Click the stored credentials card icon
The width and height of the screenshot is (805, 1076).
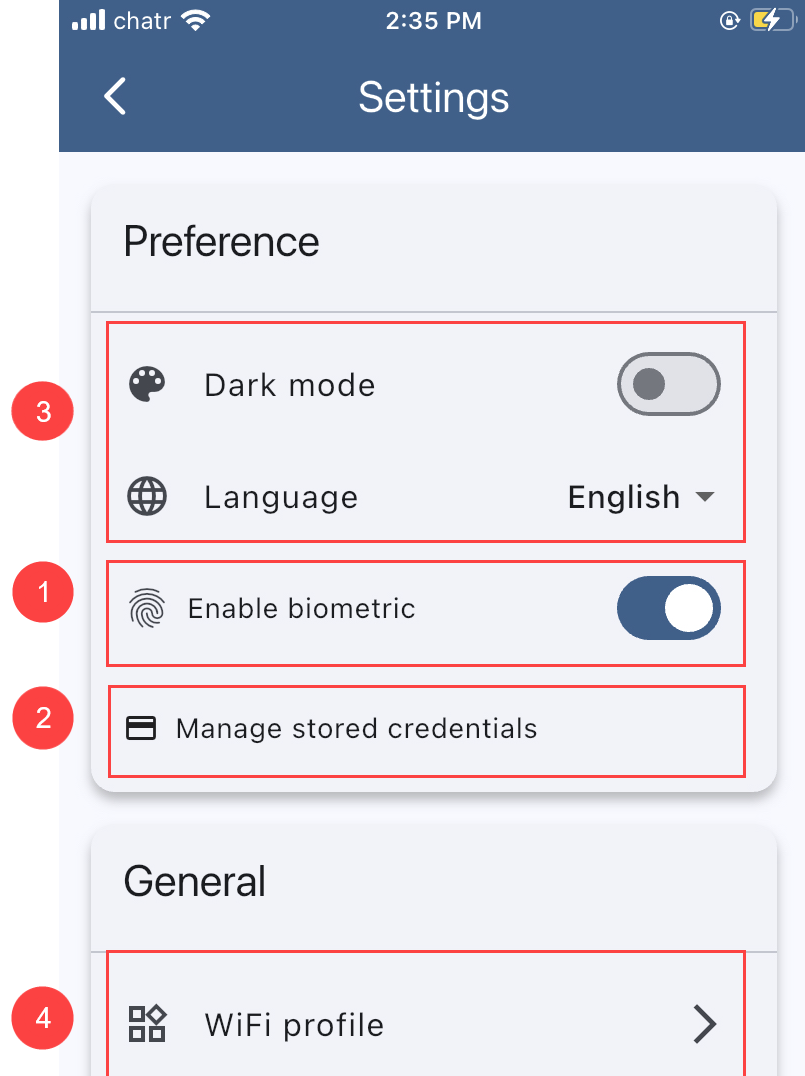141,728
